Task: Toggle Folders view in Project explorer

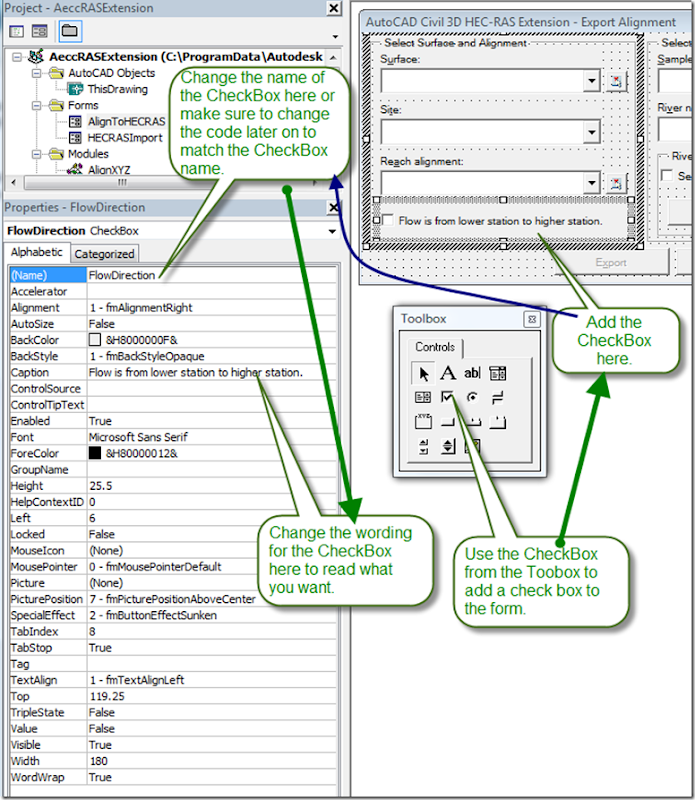Action: pos(69,31)
